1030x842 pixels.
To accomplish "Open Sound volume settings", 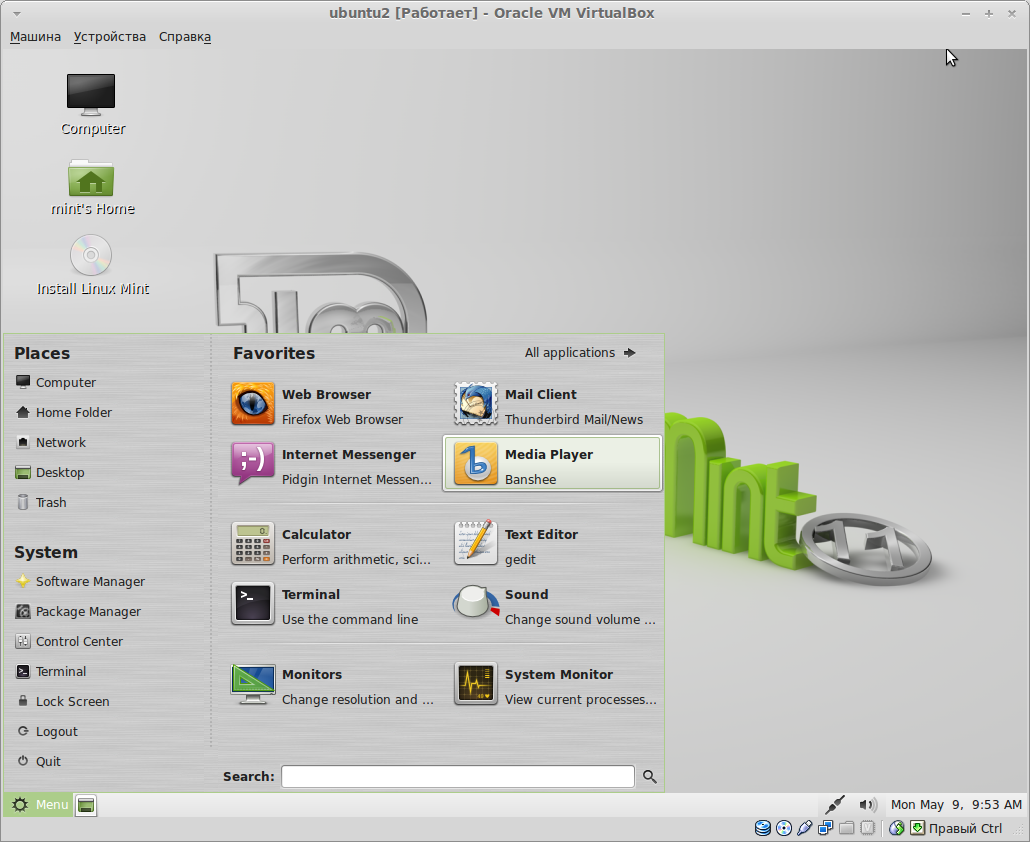I will [x=552, y=604].
